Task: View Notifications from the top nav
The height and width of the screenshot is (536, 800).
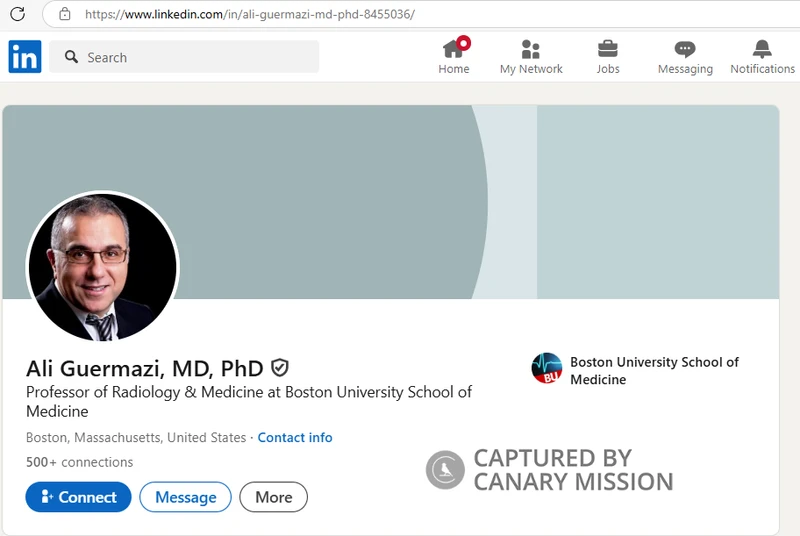Action: pos(762,57)
